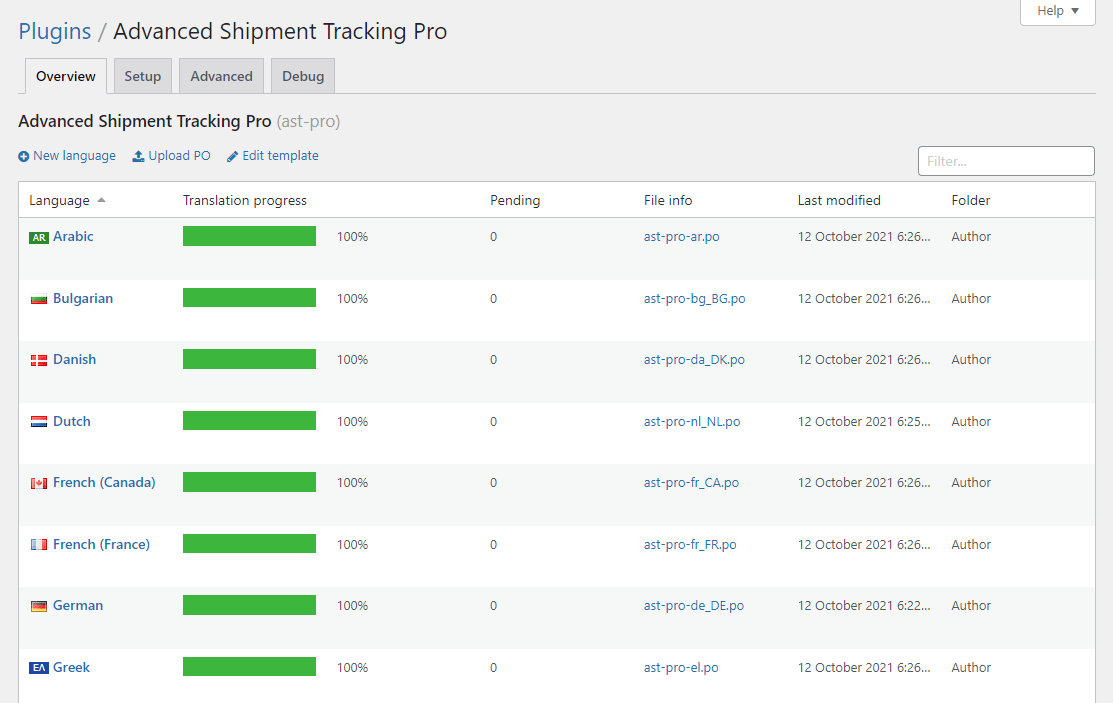Click the German flag icon
This screenshot has width=1113, height=703.
(x=39, y=606)
